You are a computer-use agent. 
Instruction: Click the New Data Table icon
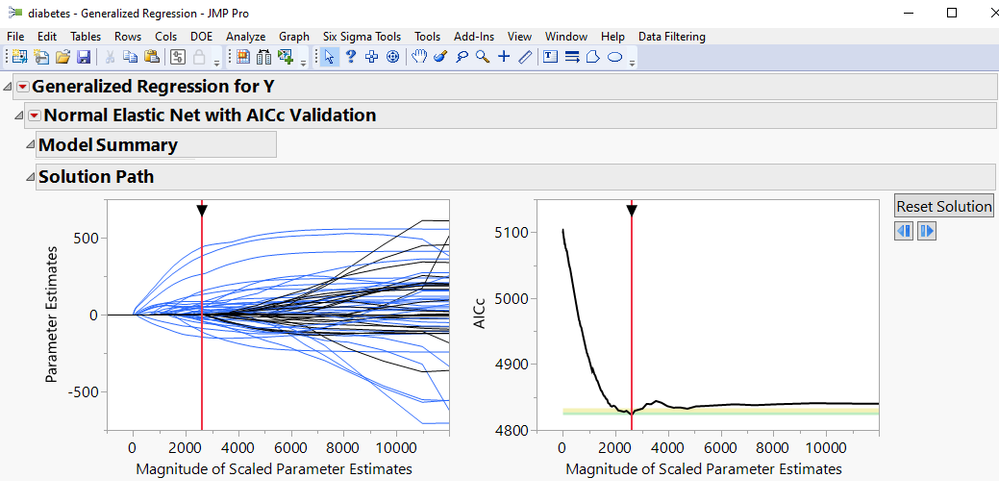click(x=20, y=57)
